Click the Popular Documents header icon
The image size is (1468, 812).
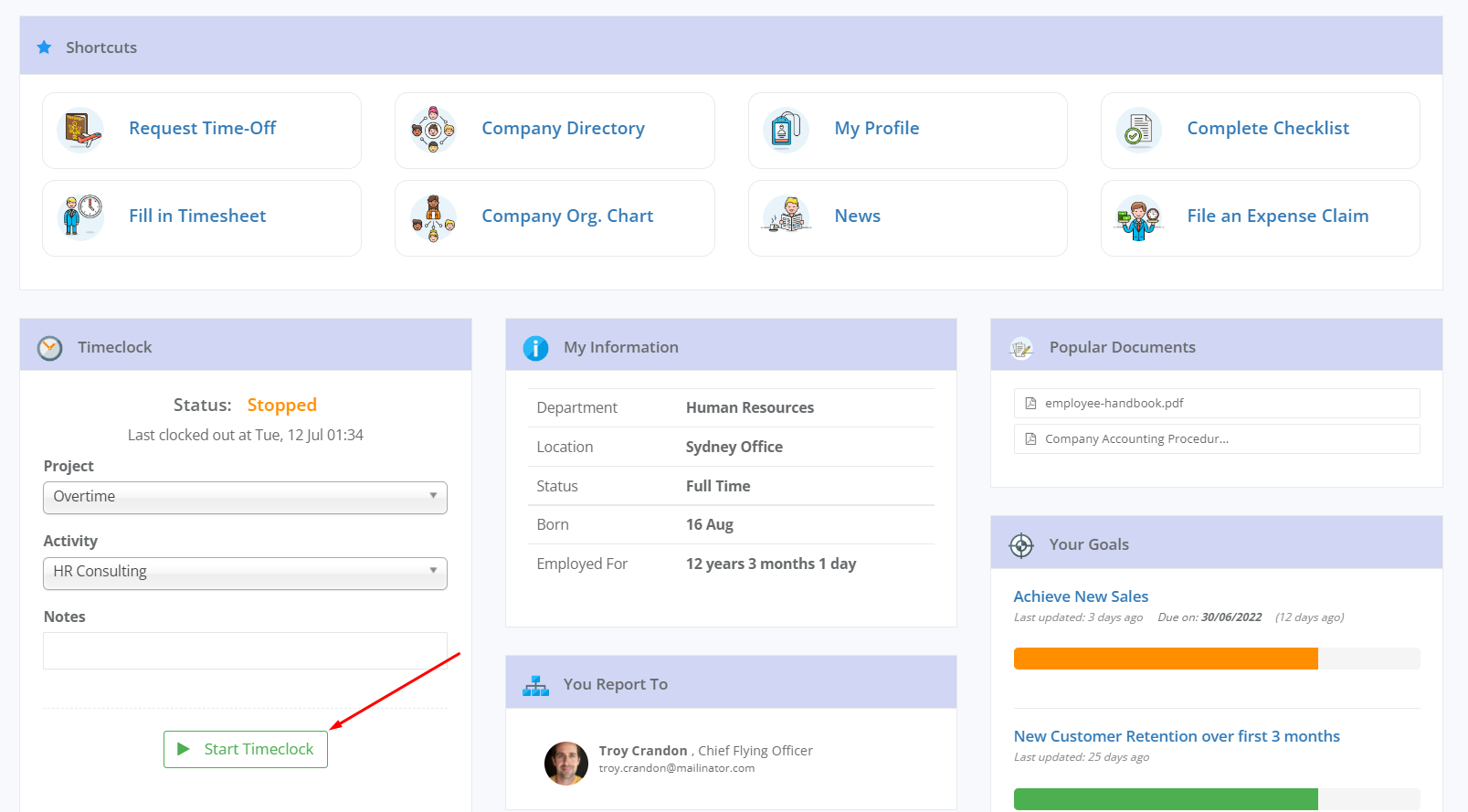(1021, 348)
